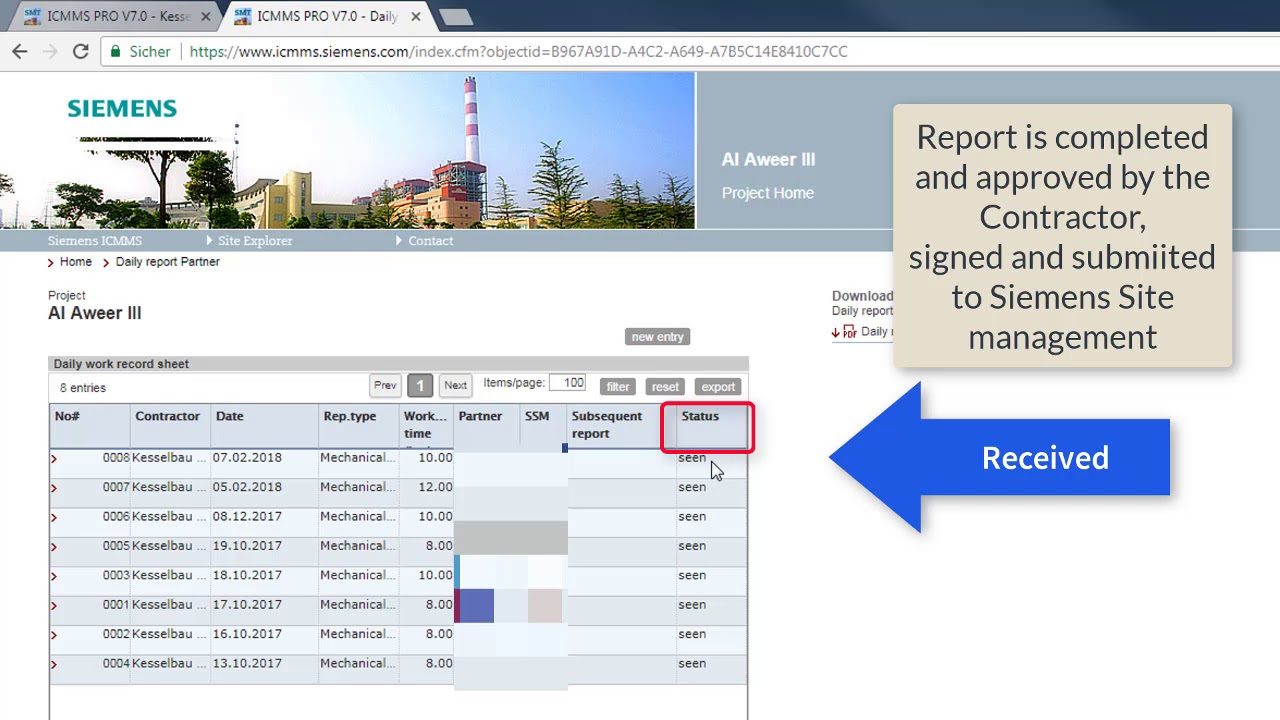The image size is (1280, 720).
Task: Click date cell 18.10.2017
Action: pyautogui.click(x=247, y=575)
